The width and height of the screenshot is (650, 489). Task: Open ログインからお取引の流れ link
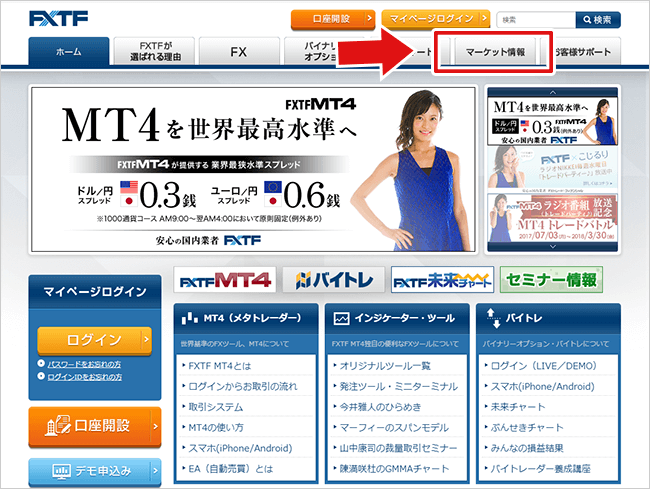click(x=243, y=387)
